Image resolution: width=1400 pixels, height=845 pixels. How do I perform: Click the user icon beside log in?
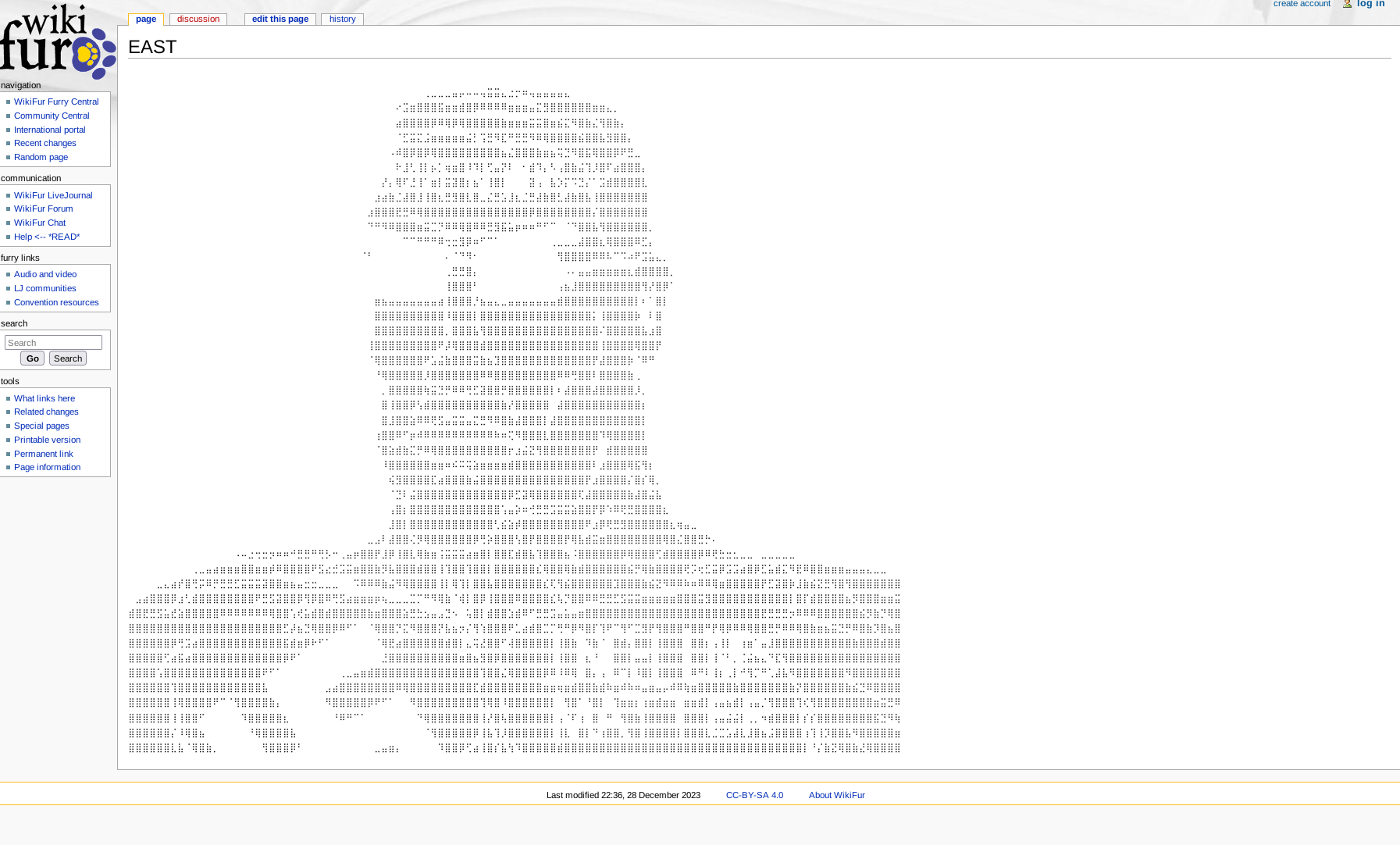point(1347,4)
